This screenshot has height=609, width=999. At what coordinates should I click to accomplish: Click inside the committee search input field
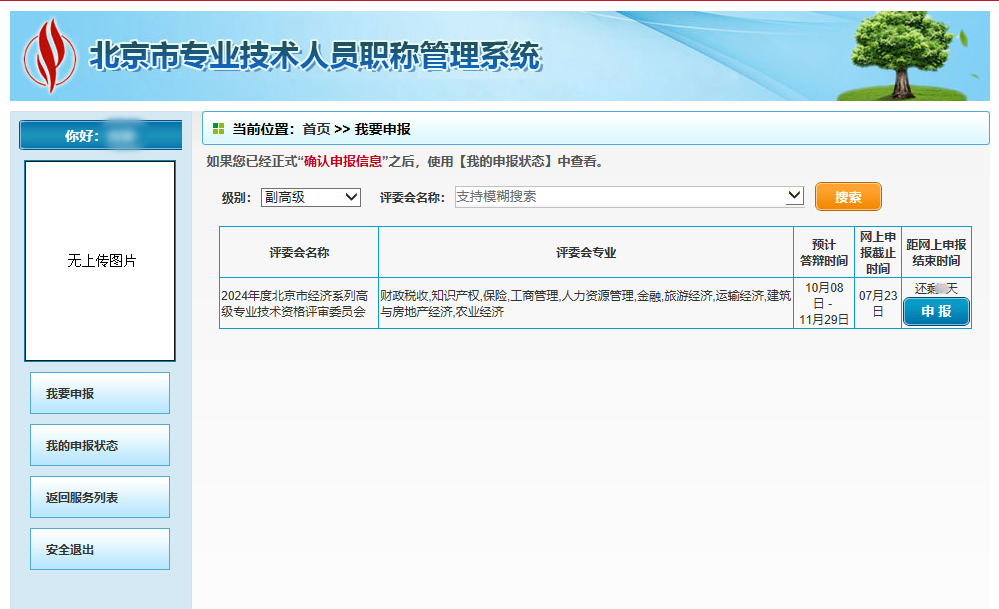tap(600, 196)
